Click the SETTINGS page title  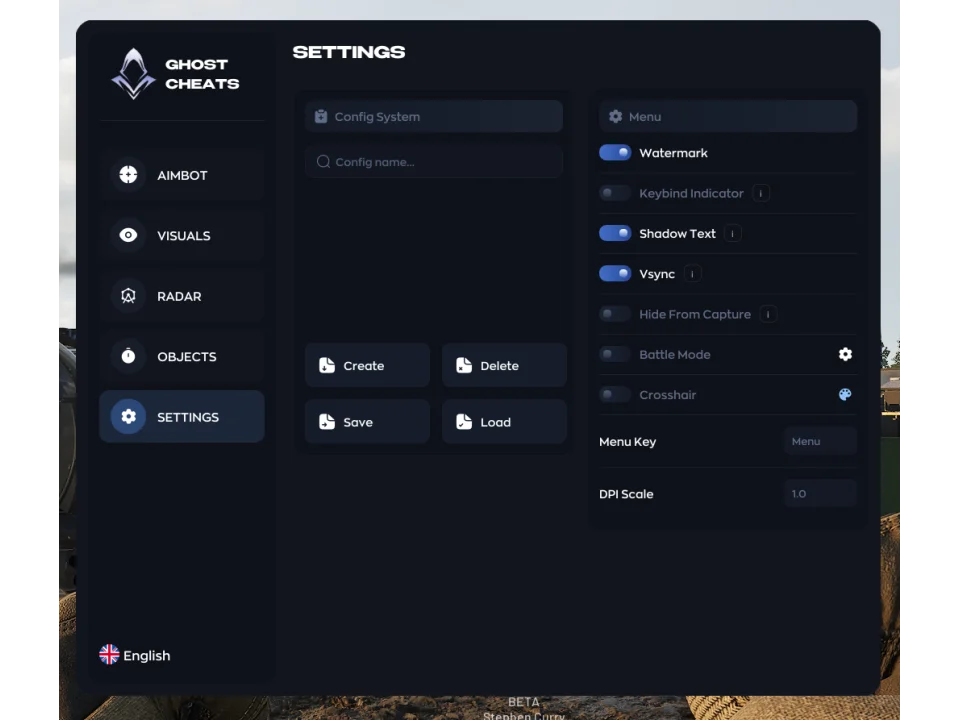(349, 52)
